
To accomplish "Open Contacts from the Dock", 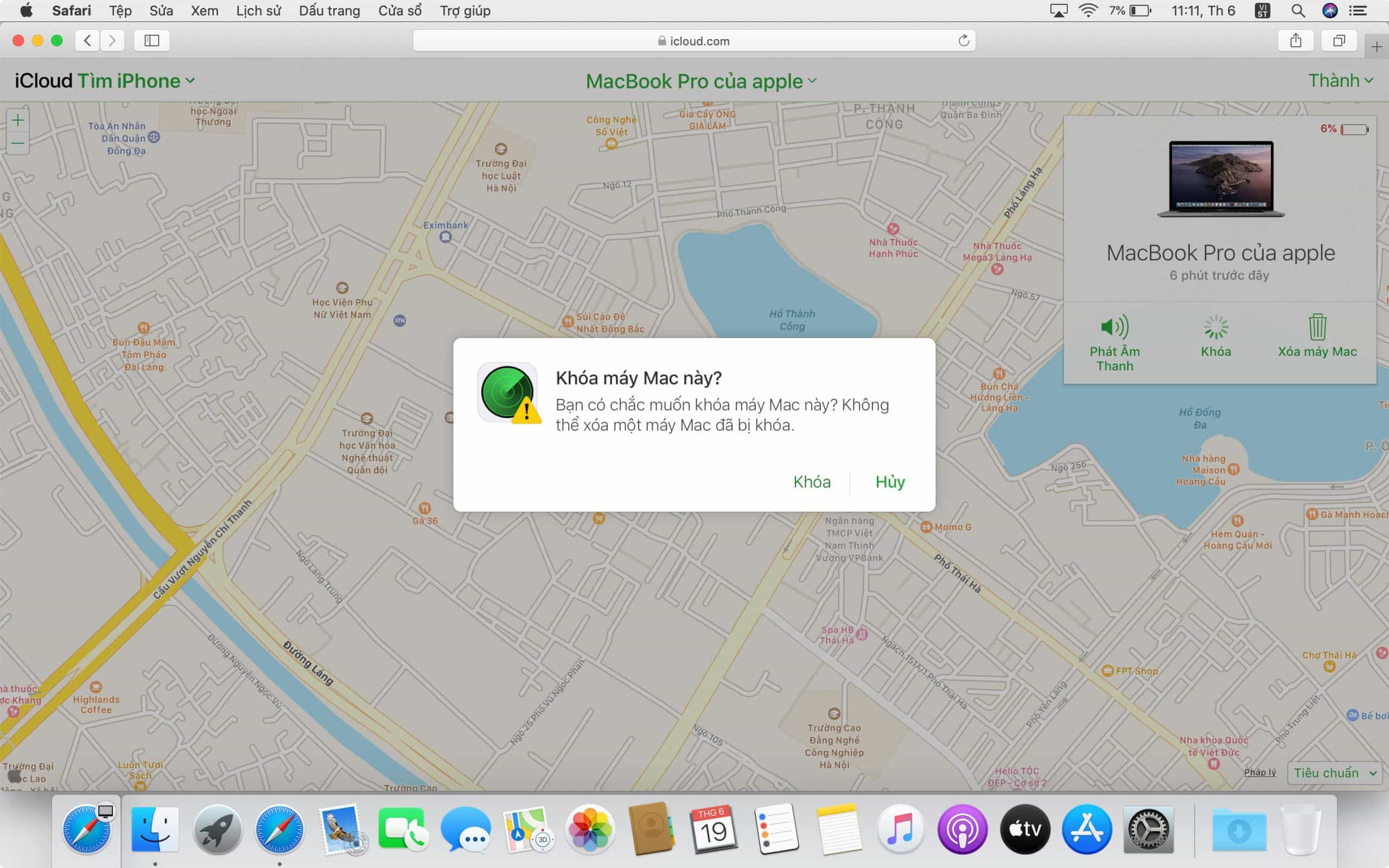I will pyautogui.click(x=652, y=829).
